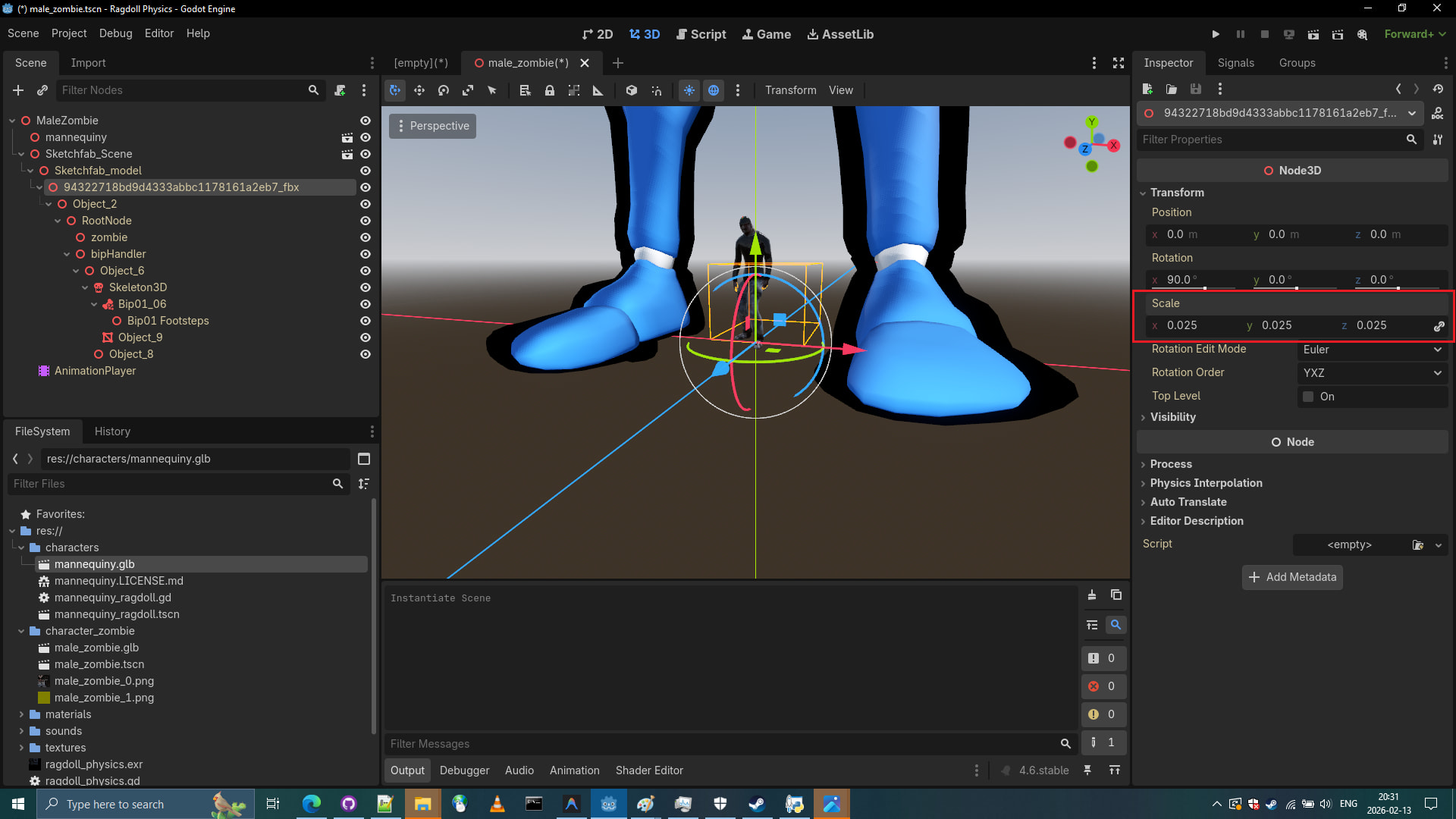This screenshot has width=1456, height=819.
Task: Toggle preview sunlight in viewport
Action: [x=689, y=90]
